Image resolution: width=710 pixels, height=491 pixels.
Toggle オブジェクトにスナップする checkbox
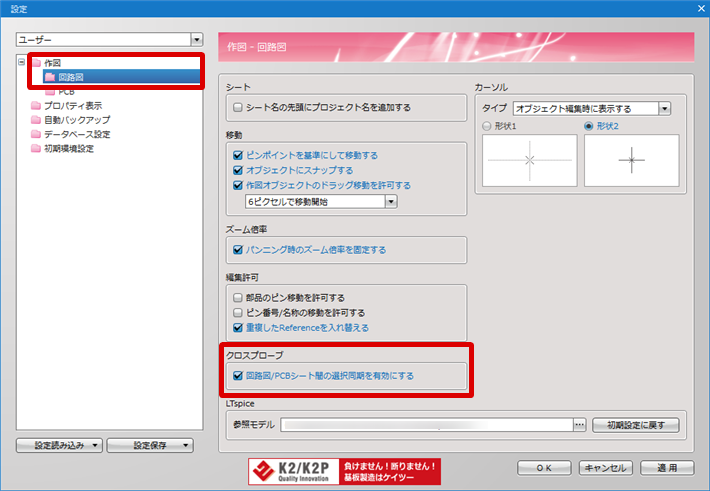(237, 170)
